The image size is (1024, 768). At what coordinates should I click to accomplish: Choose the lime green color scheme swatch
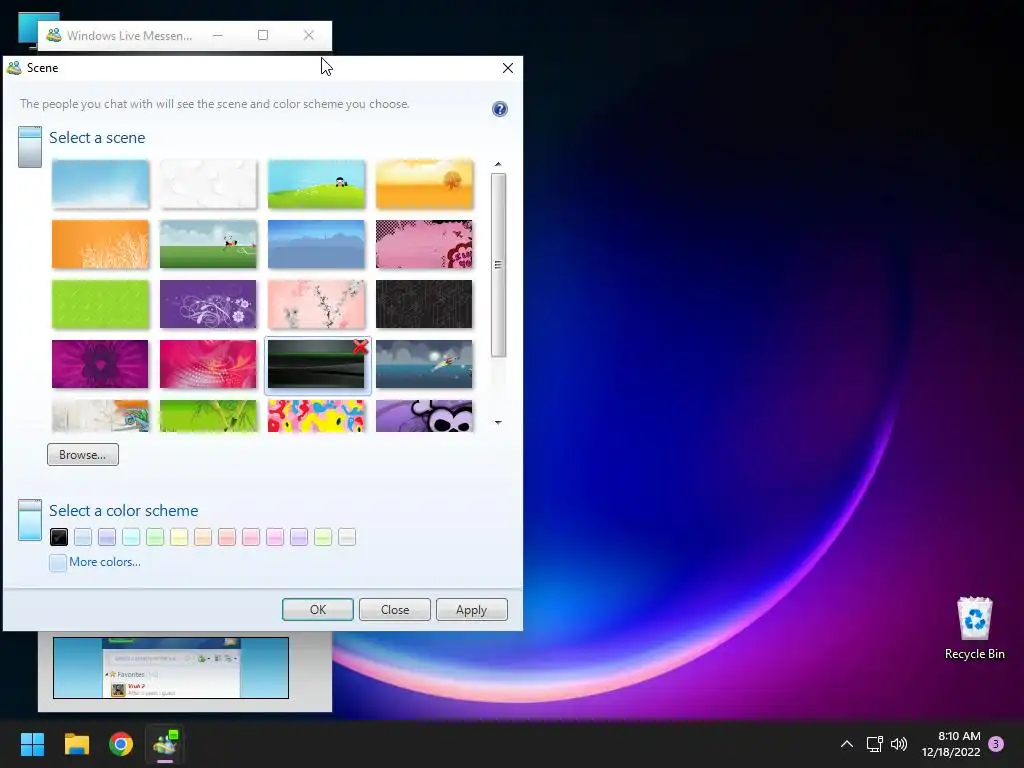323,537
